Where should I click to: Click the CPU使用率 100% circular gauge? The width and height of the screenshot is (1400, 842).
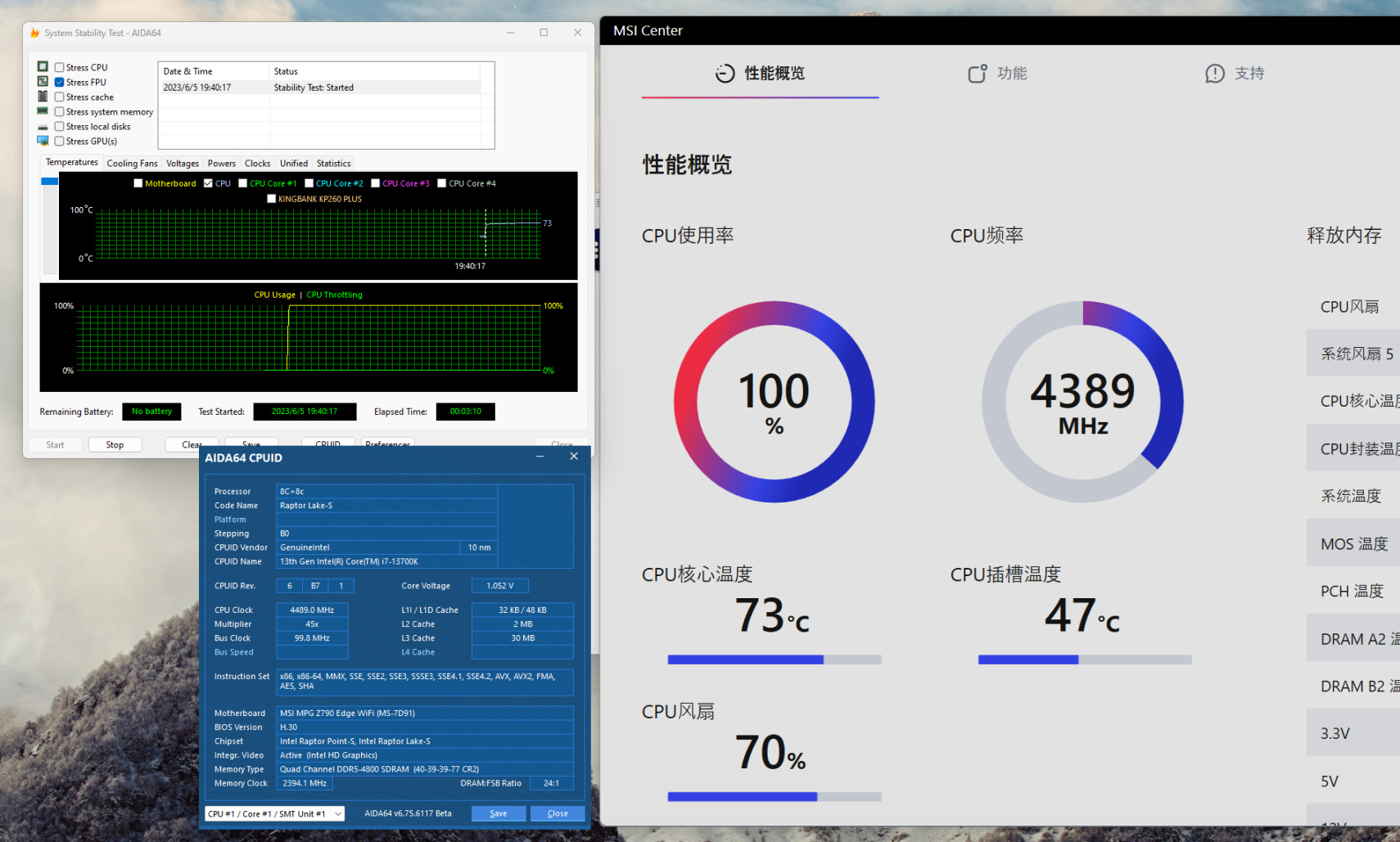click(775, 402)
